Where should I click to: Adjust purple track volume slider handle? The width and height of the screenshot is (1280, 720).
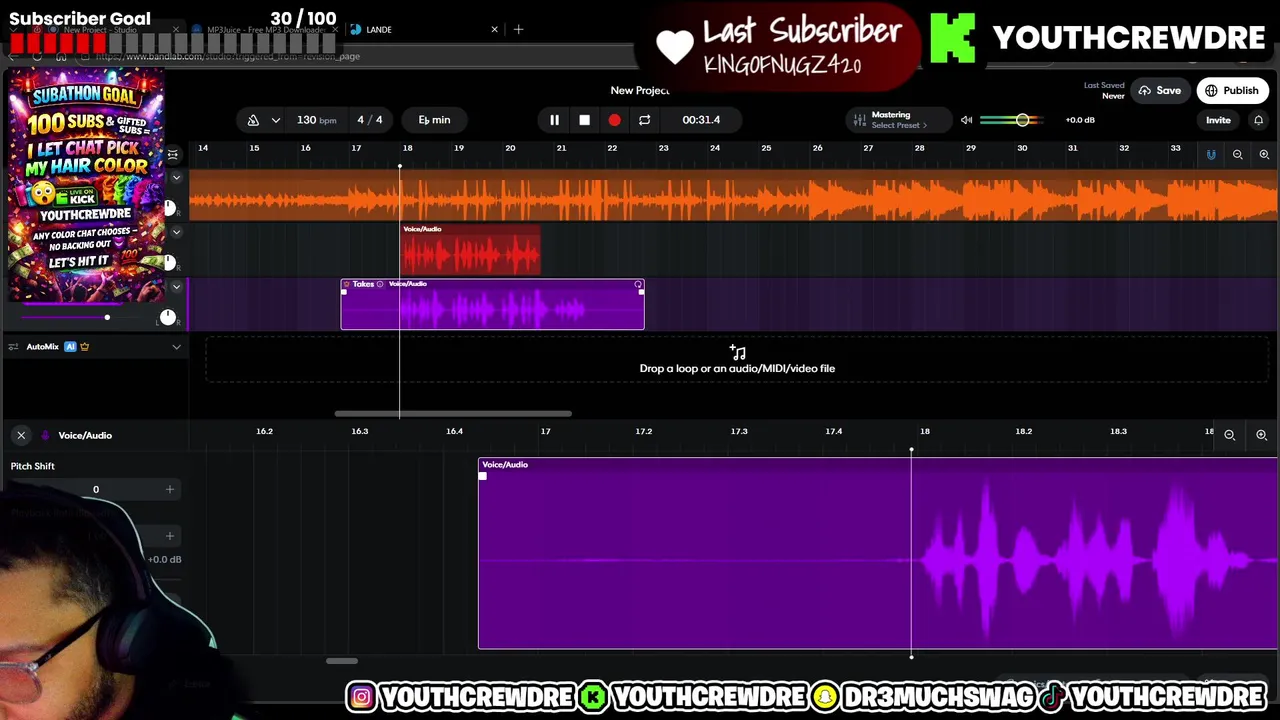(x=107, y=318)
